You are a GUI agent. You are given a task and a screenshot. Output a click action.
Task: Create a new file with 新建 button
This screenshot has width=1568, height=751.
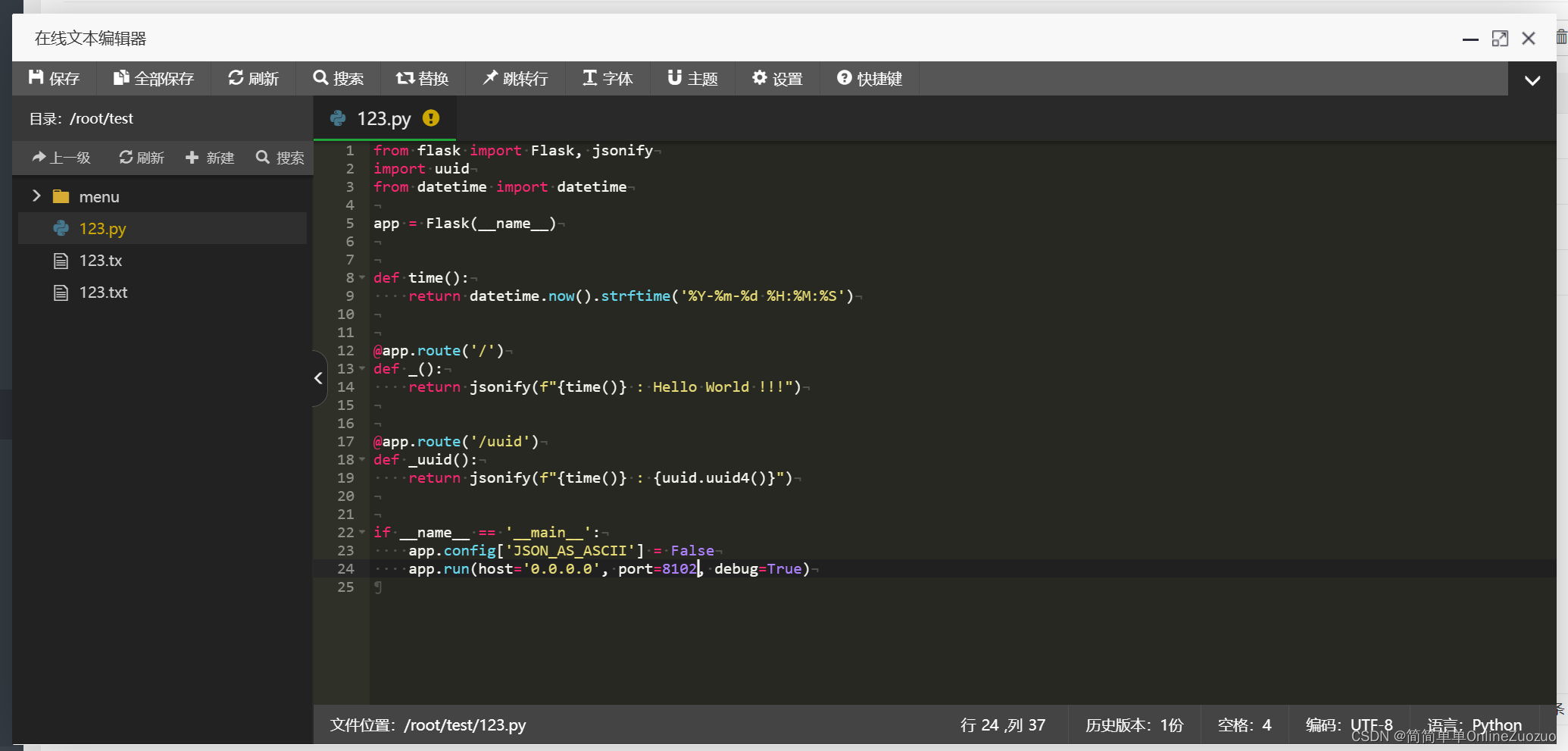(210, 158)
